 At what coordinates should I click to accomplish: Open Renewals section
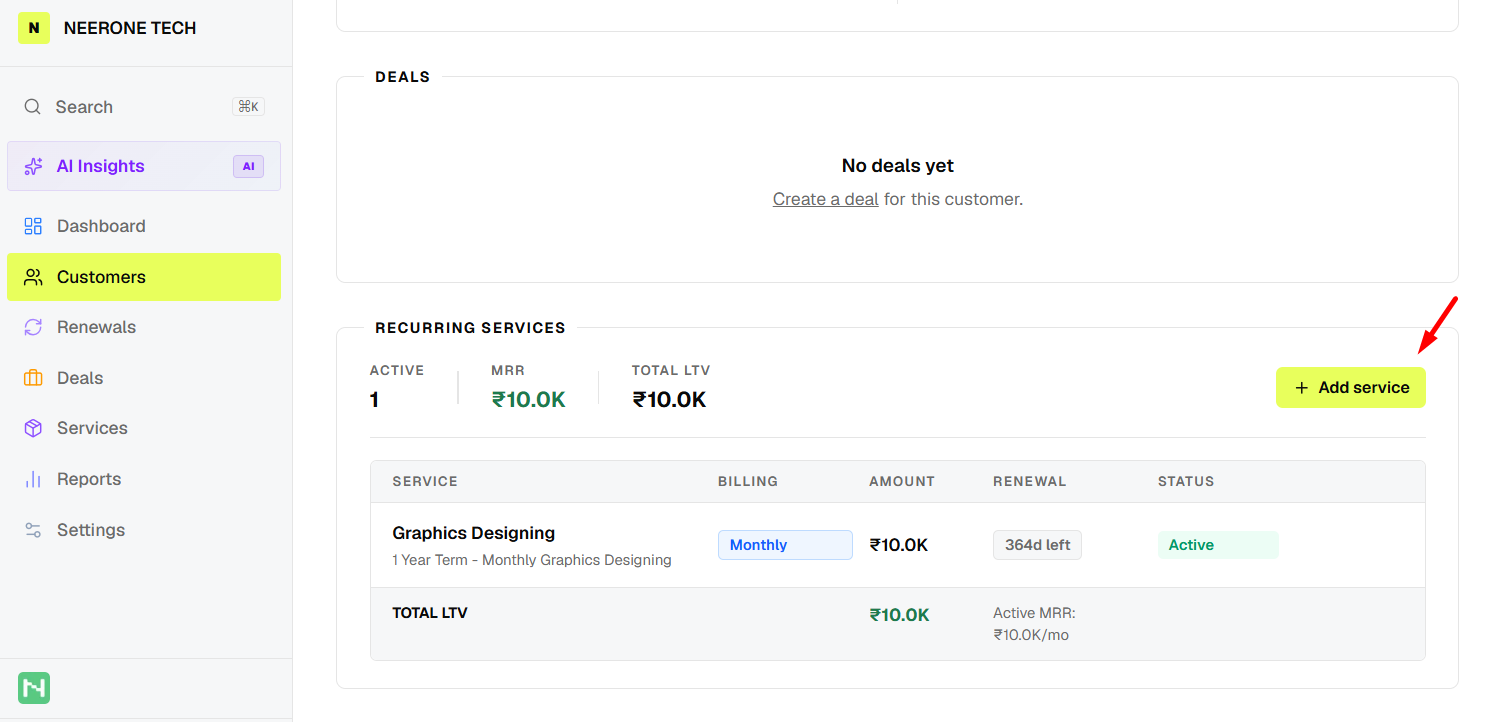[x=144, y=327]
